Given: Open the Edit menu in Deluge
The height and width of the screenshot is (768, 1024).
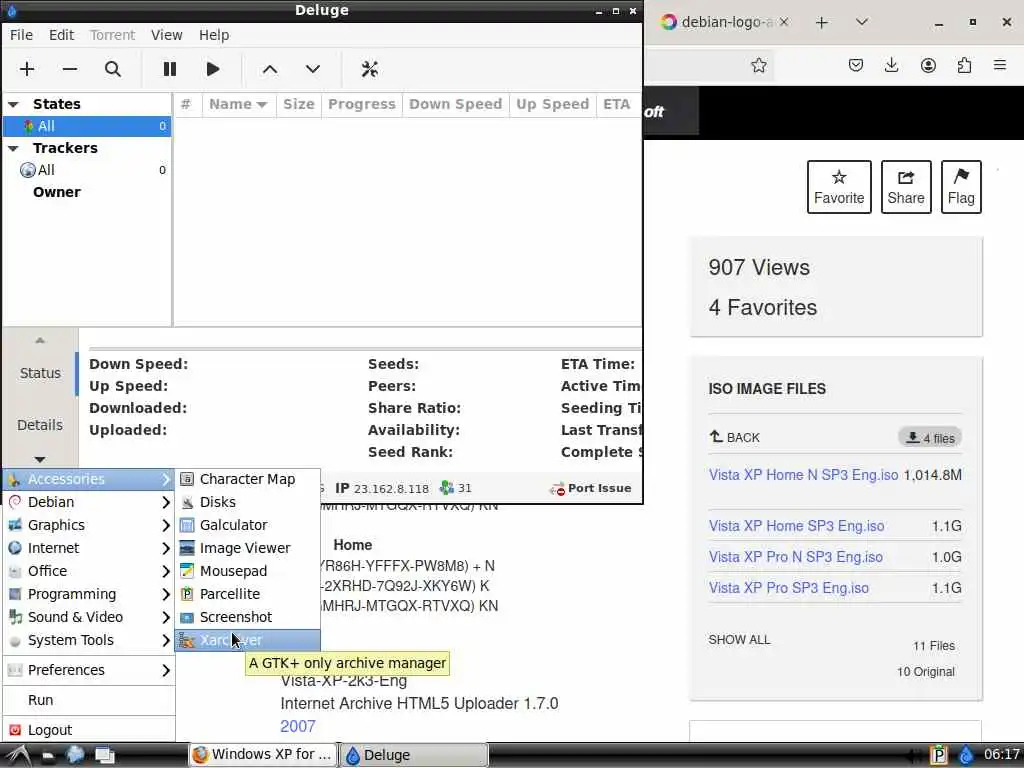Looking at the screenshot, I should tap(61, 35).
